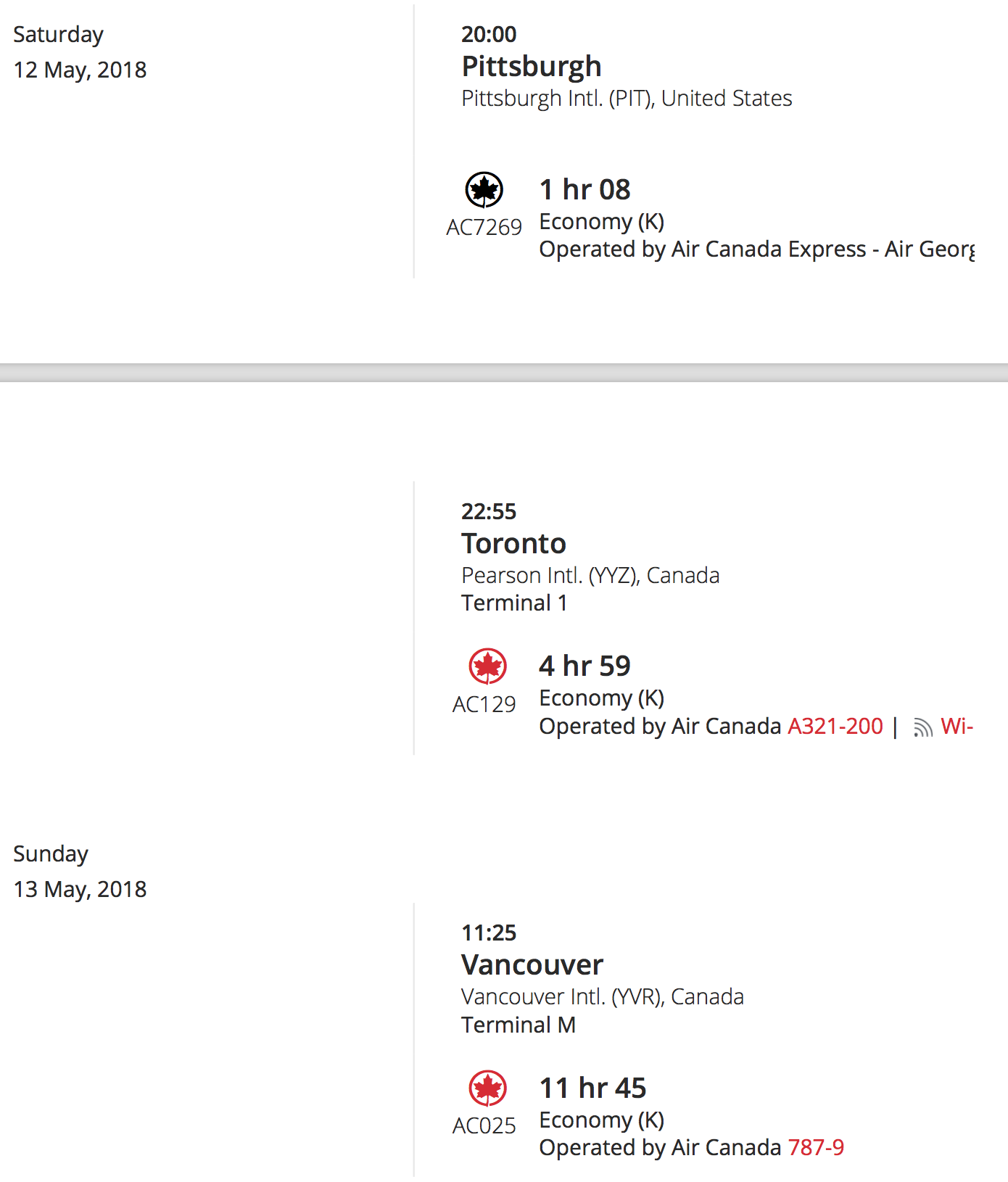Click the 4 hr 59 flight duration

click(x=584, y=666)
